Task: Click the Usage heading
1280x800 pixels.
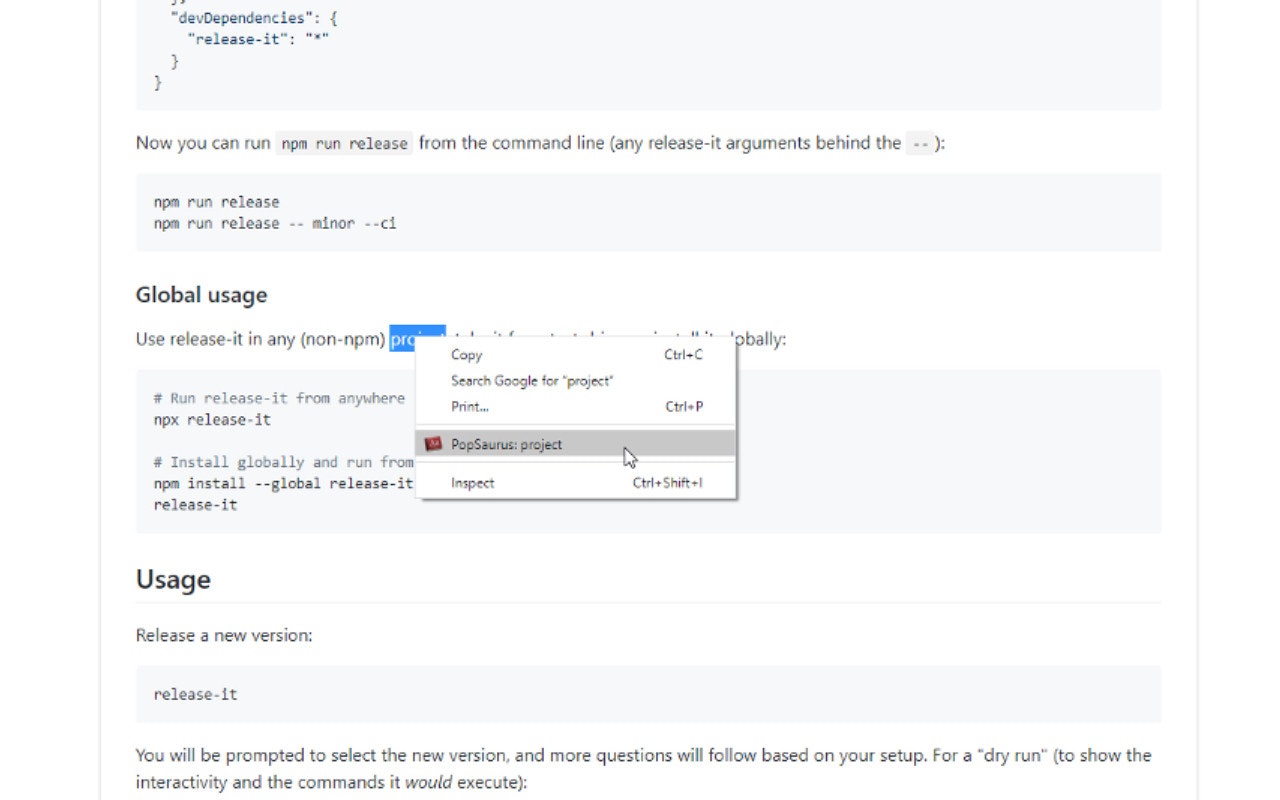Action: point(173,580)
